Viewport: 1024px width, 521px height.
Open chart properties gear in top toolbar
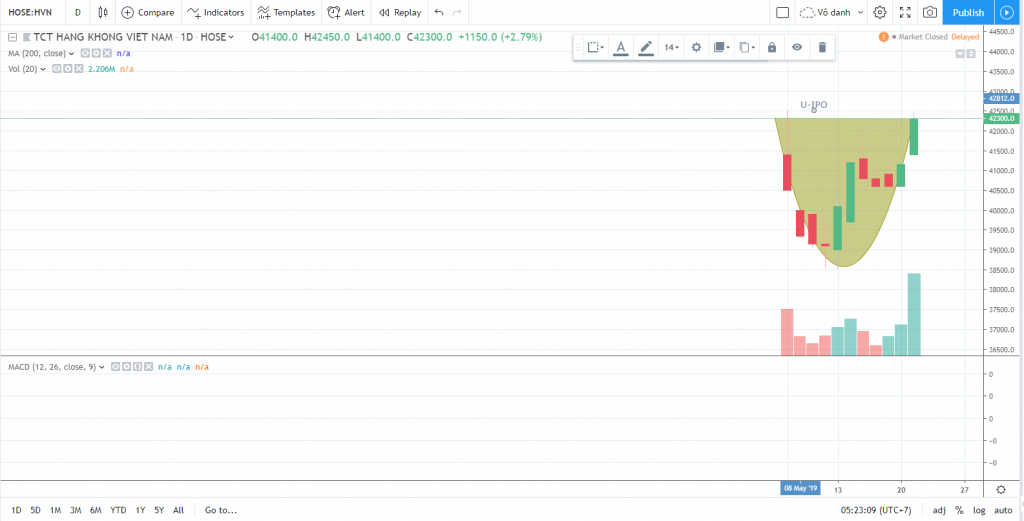click(x=880, y=12)
